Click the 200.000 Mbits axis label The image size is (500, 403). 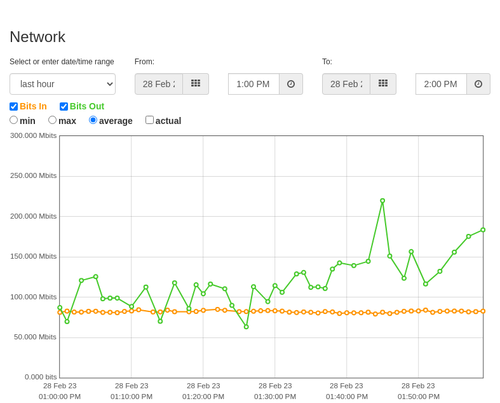point(33,216)
